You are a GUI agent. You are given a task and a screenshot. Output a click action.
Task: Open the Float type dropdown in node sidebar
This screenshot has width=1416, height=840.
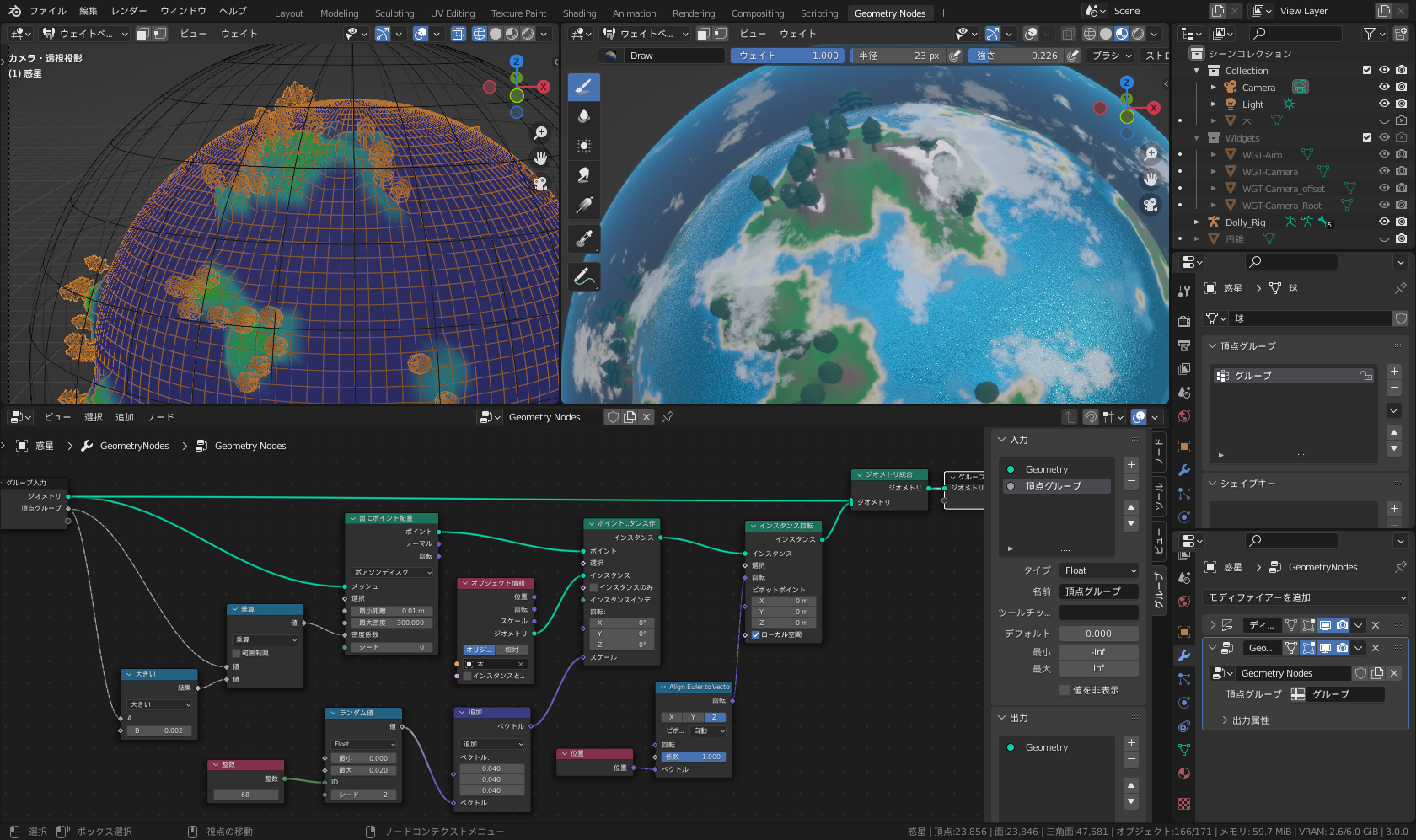[x=1098, y=570]
